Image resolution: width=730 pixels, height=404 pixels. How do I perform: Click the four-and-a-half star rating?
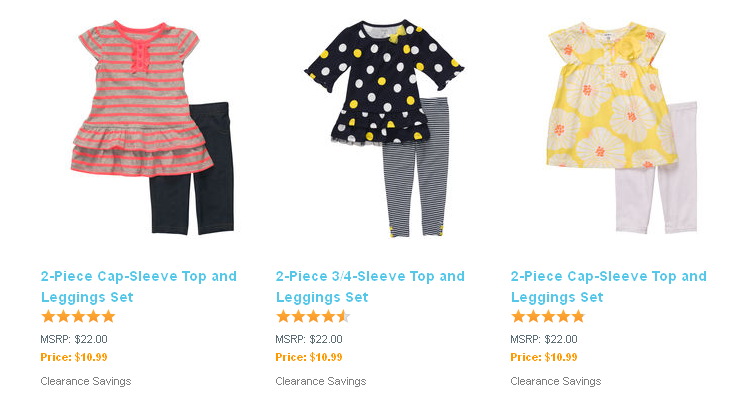313,317
